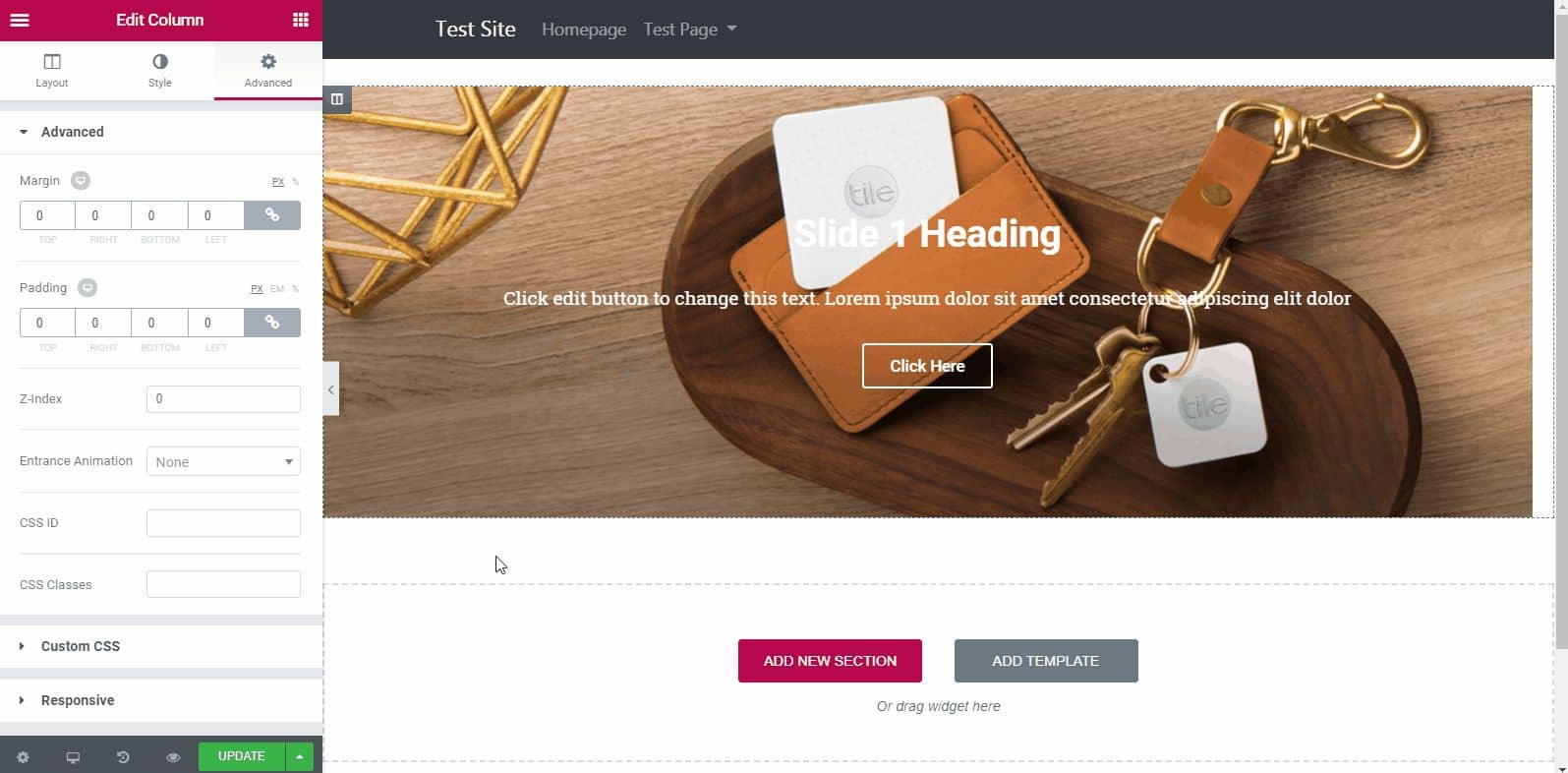Open save options arrow next to Update

[x=300, y=756]
